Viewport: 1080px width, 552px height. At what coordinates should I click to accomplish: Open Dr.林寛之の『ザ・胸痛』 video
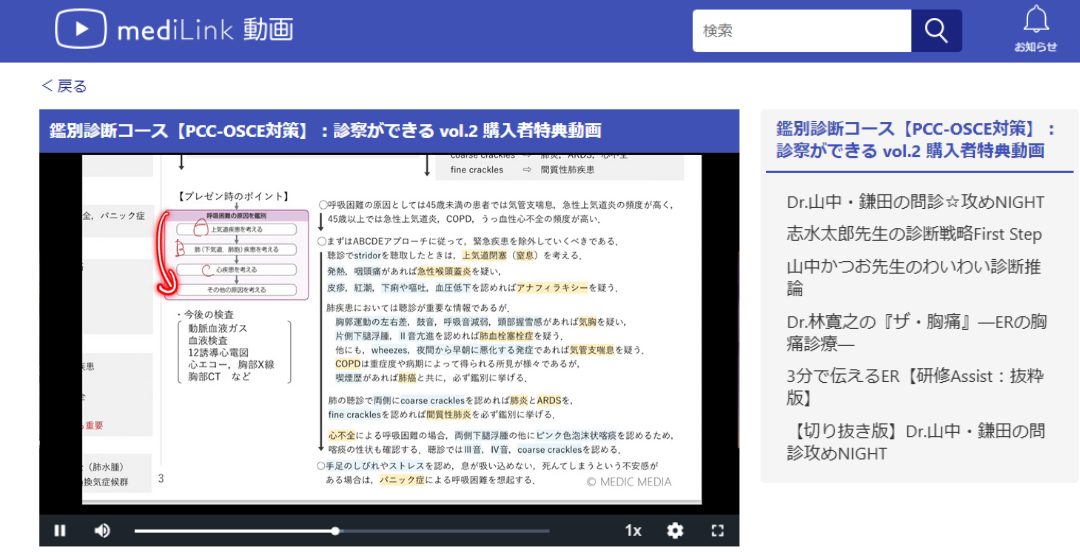coord(917,332)
